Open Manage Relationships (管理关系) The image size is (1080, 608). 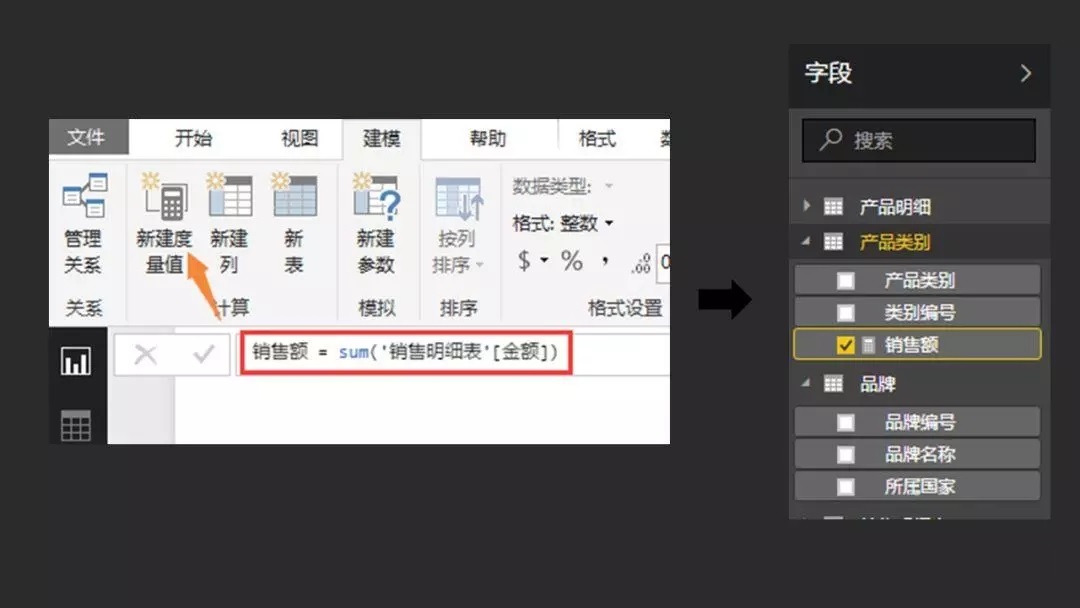pos(83,222)
